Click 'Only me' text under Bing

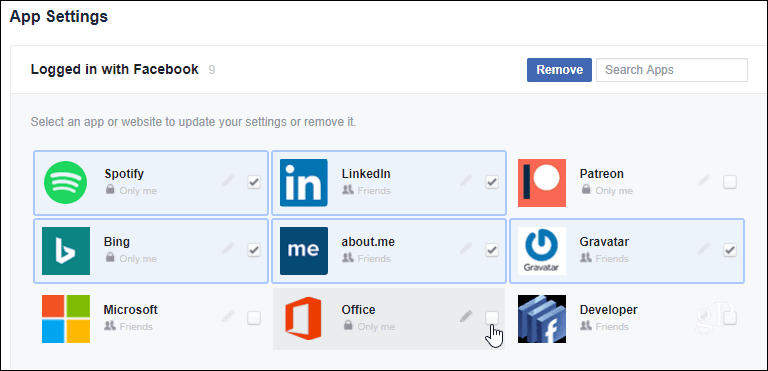[138, 259]
